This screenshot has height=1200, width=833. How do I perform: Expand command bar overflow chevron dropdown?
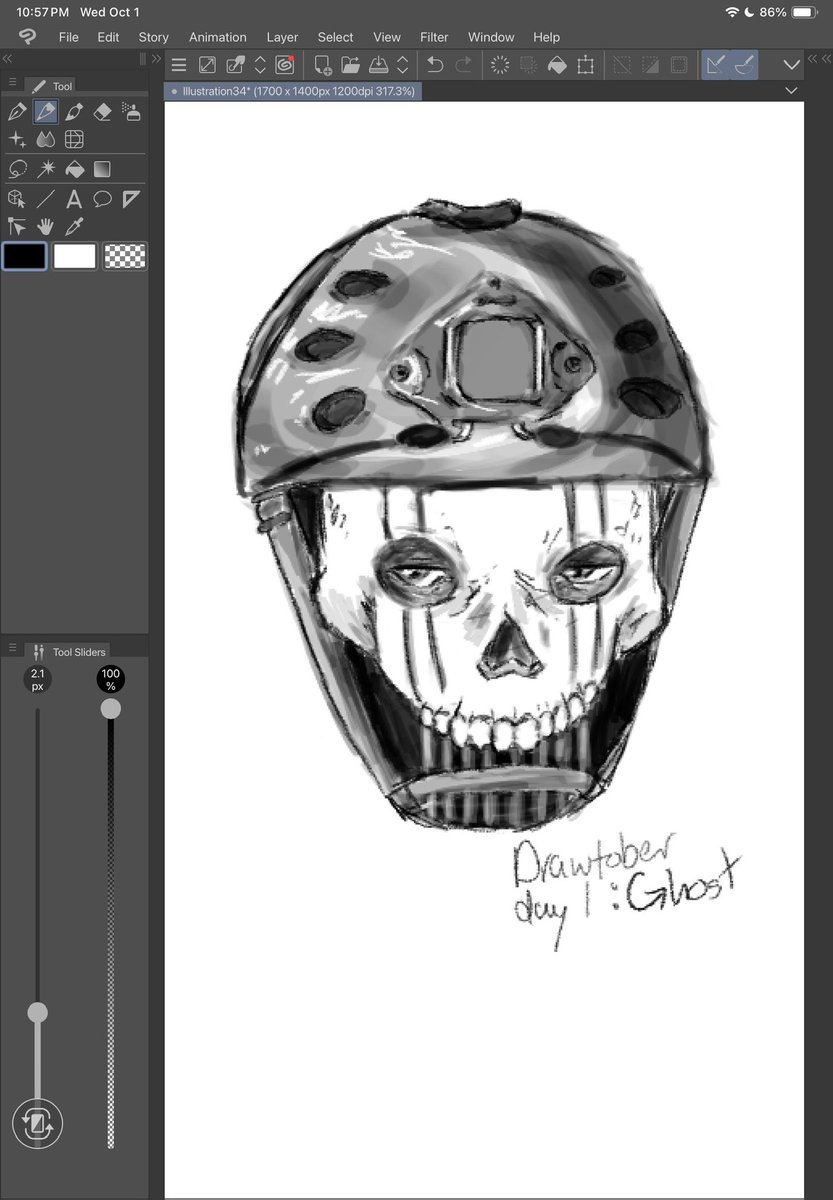(x=792, y=65)
